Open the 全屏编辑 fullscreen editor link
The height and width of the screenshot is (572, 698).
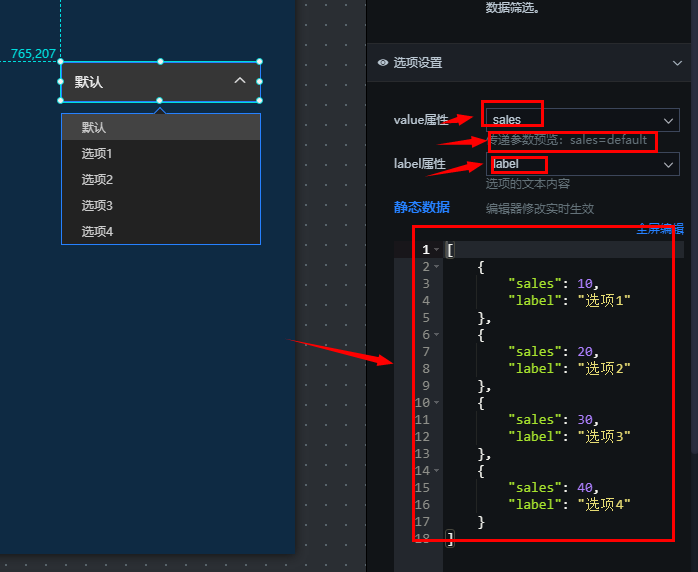pyautogui.click(x=660, y=229)
